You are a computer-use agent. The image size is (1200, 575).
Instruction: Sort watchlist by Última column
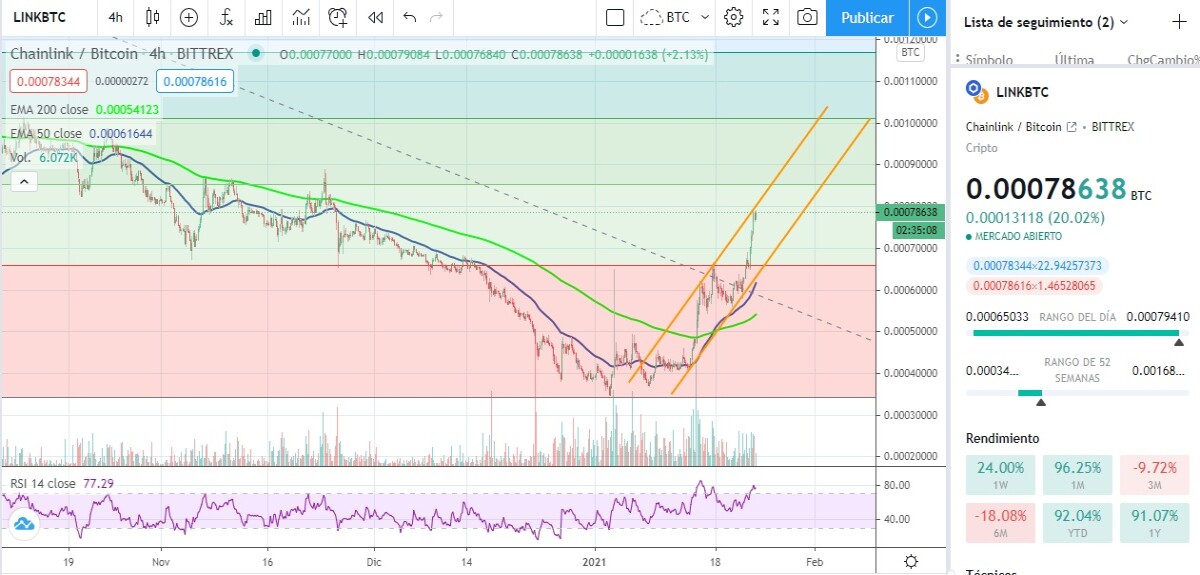pos(1074,60)
